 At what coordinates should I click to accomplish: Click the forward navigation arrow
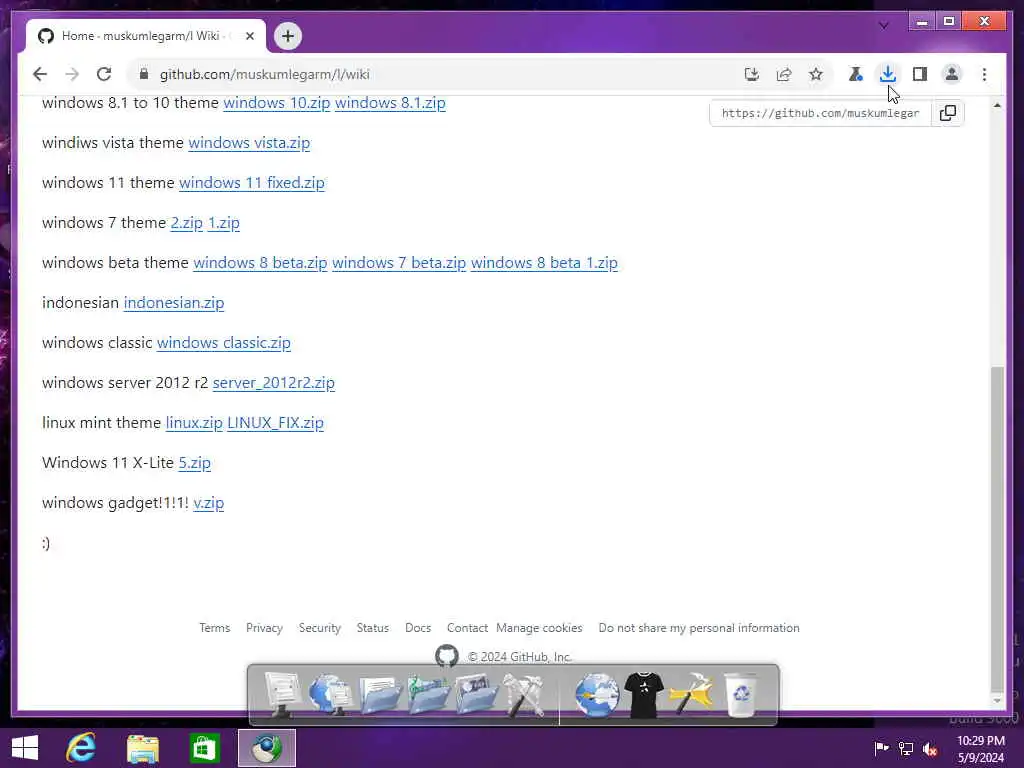(x=72, y=74)
